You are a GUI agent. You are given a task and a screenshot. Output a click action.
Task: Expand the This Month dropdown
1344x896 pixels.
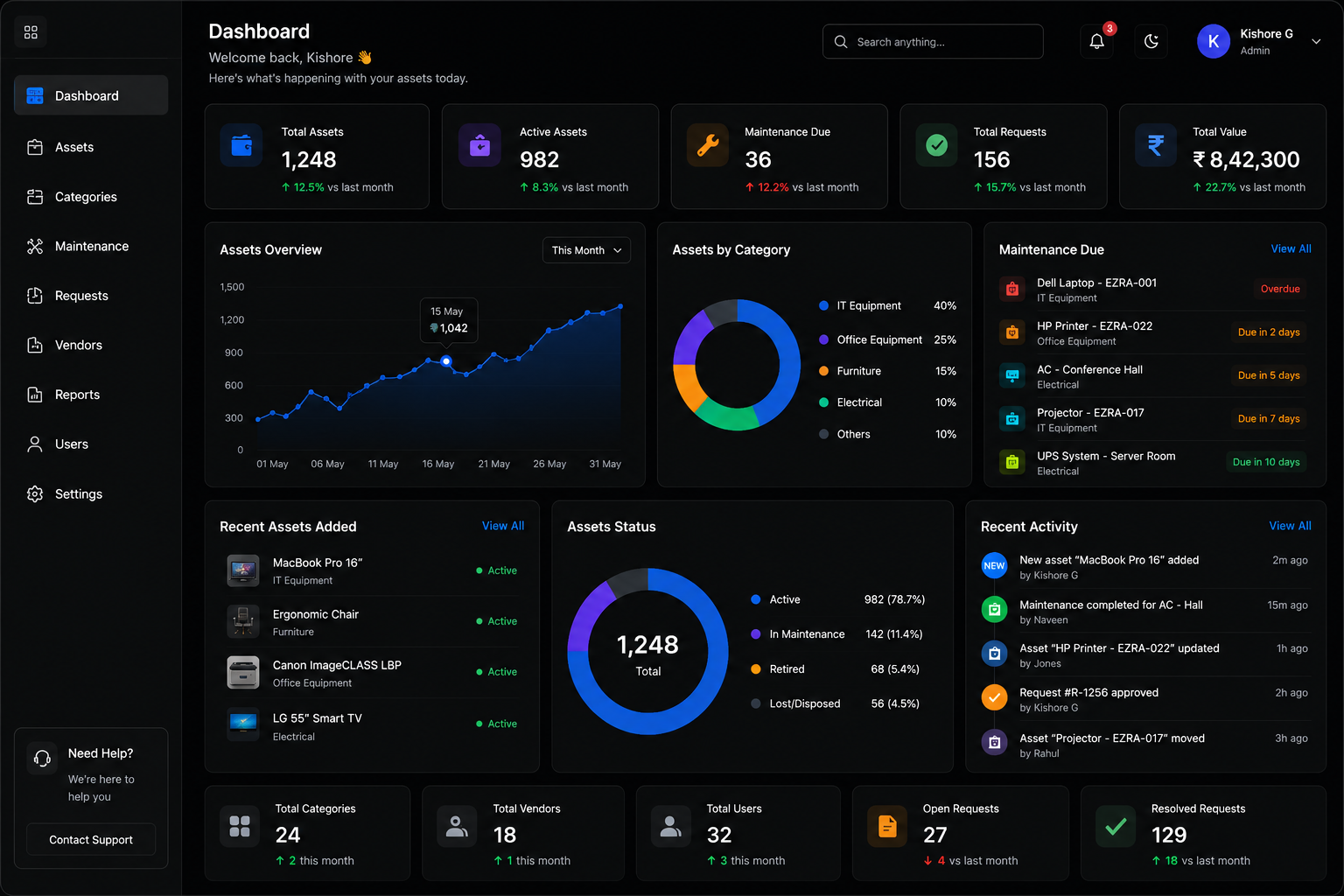coord(586,250)
